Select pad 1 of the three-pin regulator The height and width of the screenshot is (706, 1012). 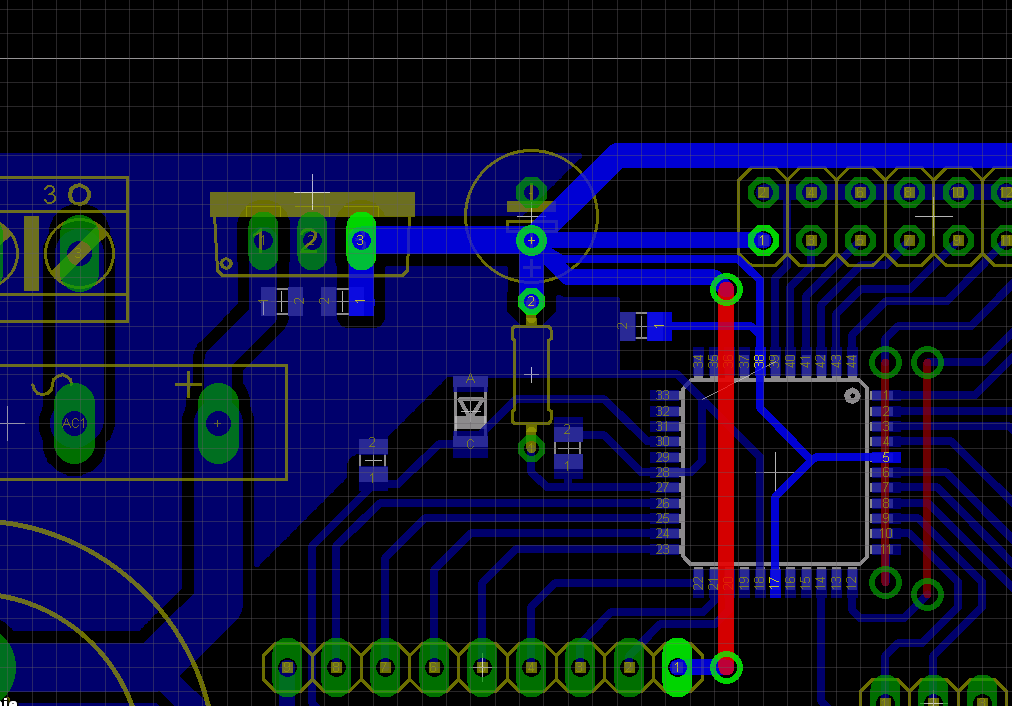pyautogui.click(x=263, y=241)
